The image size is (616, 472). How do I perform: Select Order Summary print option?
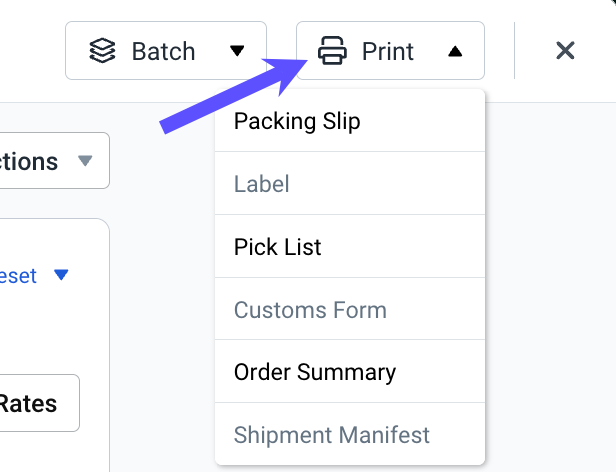[315, 372]
